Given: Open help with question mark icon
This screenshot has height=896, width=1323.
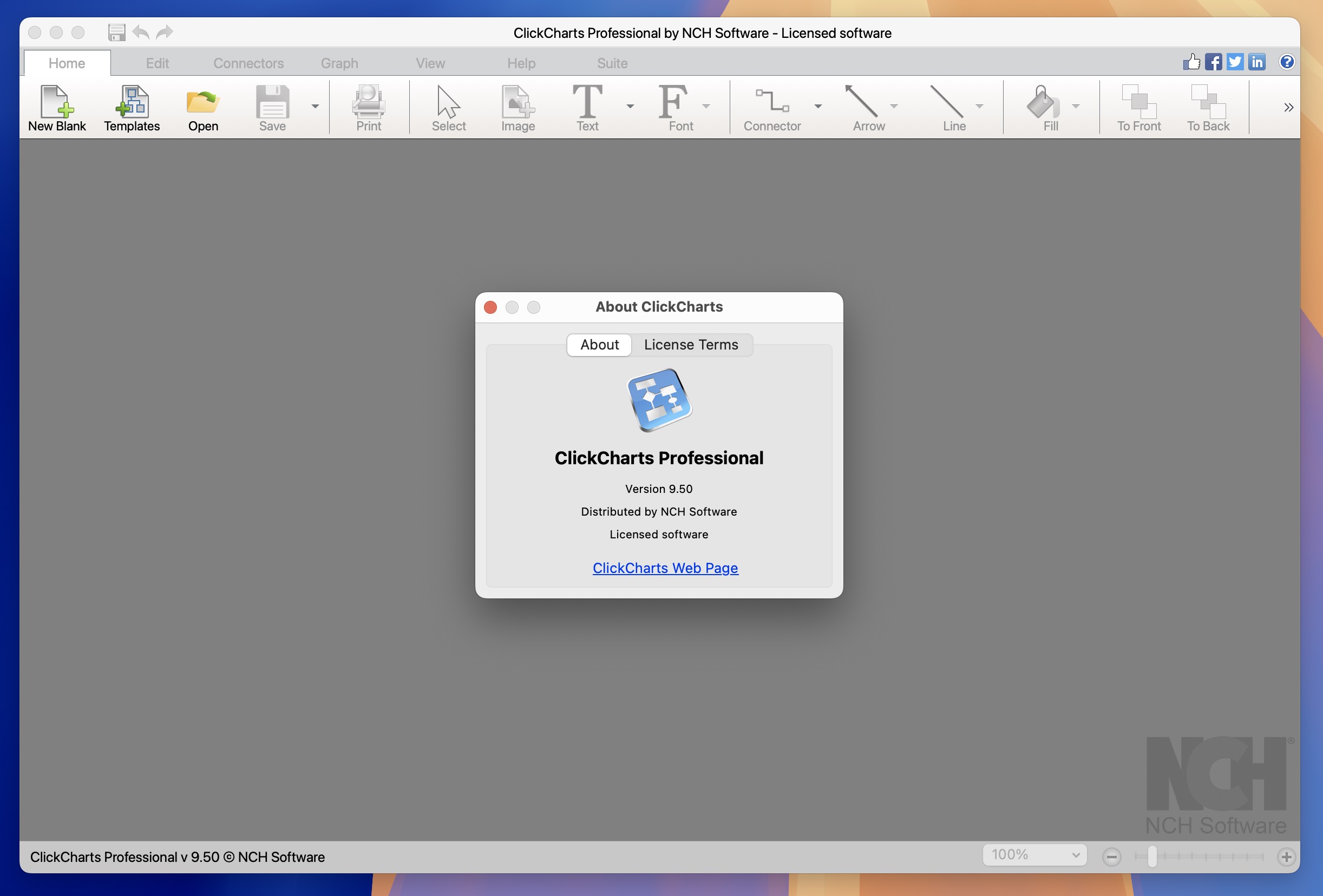Looking at the screenshot, I should pyautogui.click(x=1287, y=62).
